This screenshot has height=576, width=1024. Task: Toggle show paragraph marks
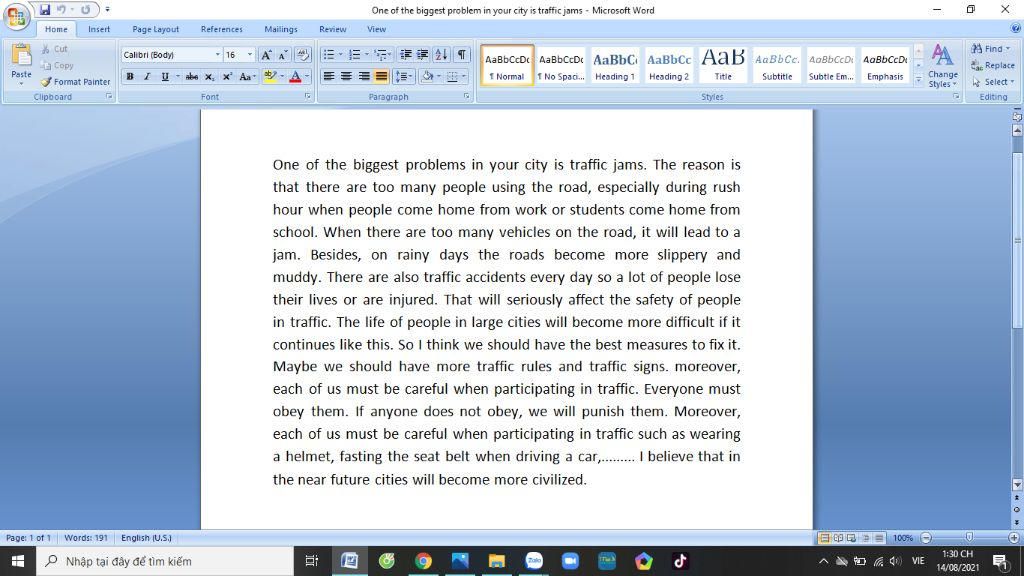coord(462,55)
